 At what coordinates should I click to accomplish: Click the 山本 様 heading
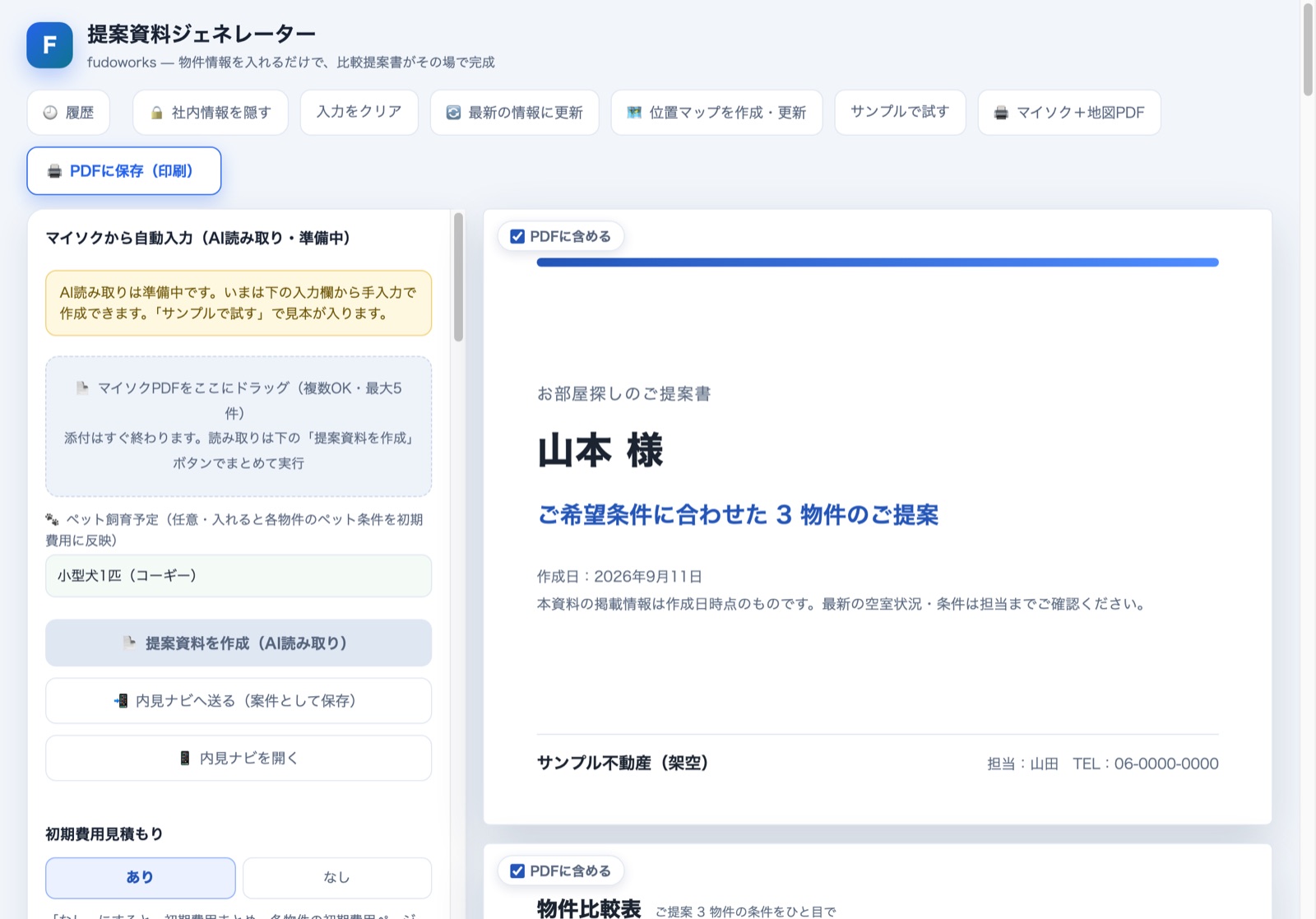[x=600, y=451]
